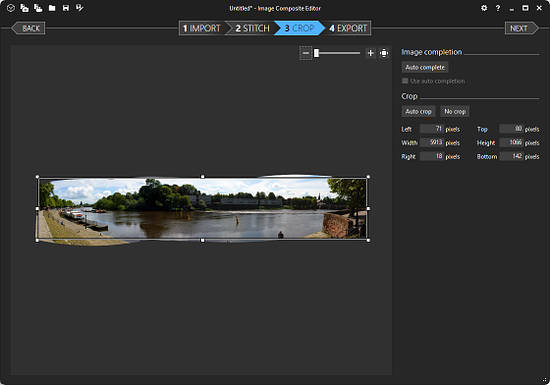The width and height of the screenshot is (550, 385).
Task: Click the zoom slider handle
Action: pyautogui.click(x=316, y=53)
